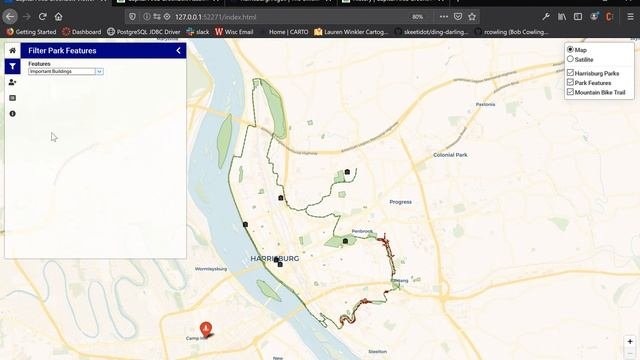Save page to Pocket
Image resolution: width=640 pixels, height=360 pixels.
pyautogui.click(x=458, y=17)
